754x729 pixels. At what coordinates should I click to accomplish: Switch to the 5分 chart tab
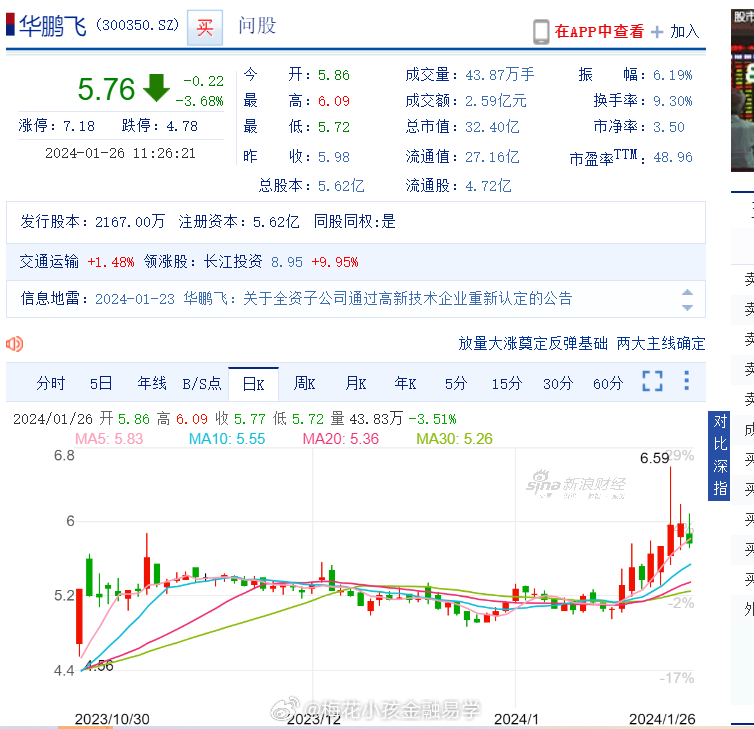(456, 383)
